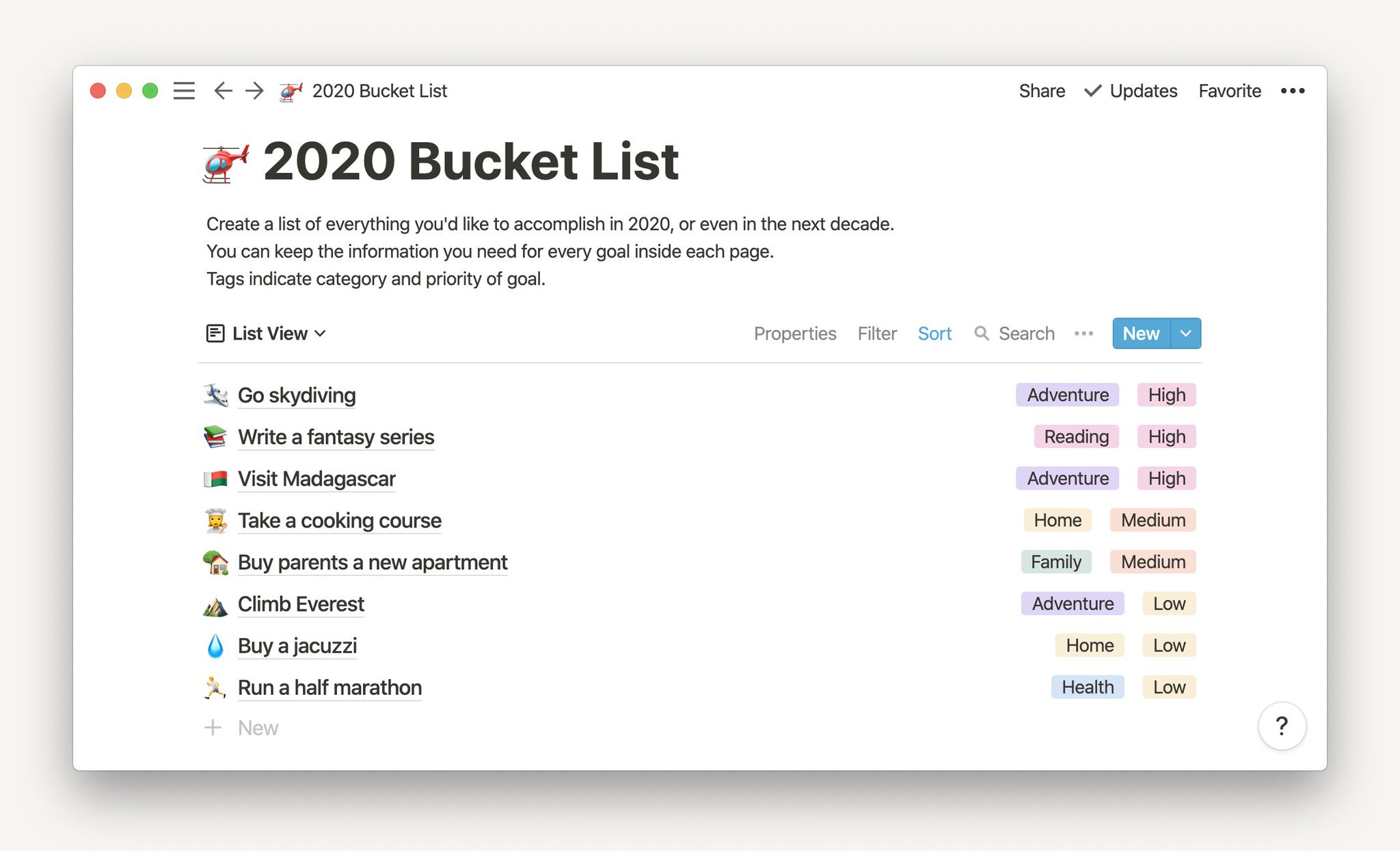The image size is (1400, 867).
Task: Open Properties settings
Action: tap(795, 333)
